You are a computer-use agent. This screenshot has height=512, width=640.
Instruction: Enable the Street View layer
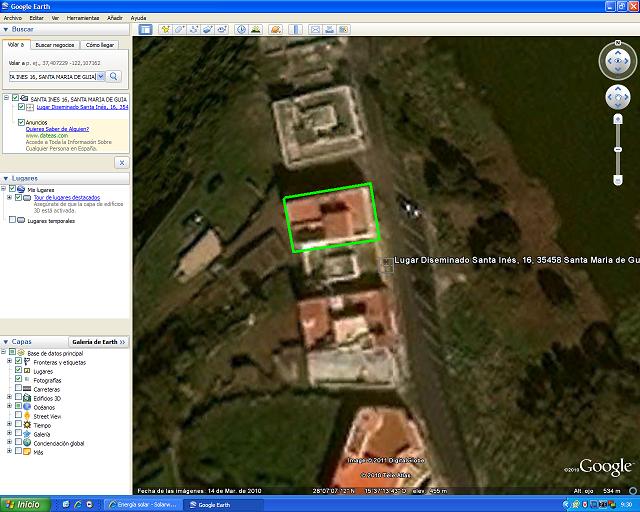click(x=18, y=416)
